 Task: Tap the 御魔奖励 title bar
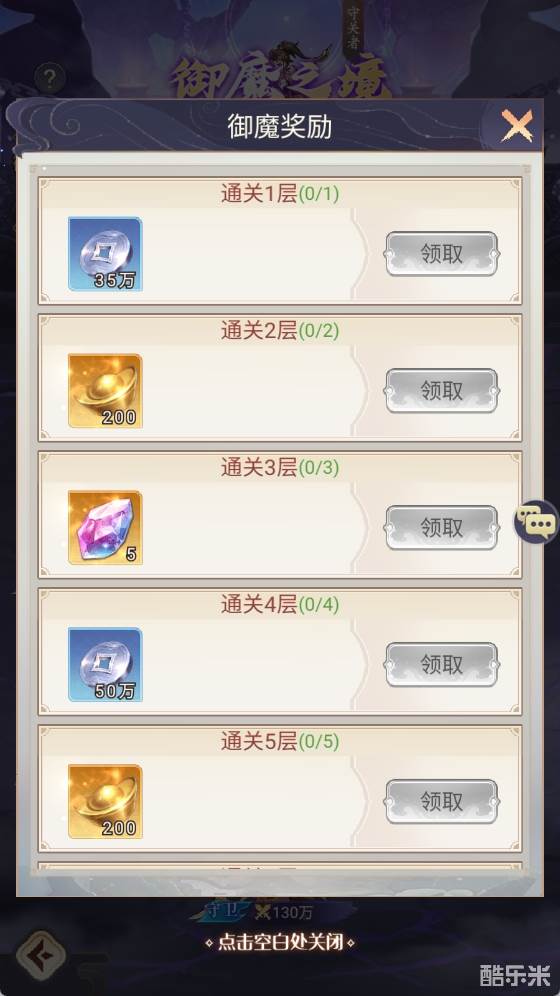[x=280, y=126]
